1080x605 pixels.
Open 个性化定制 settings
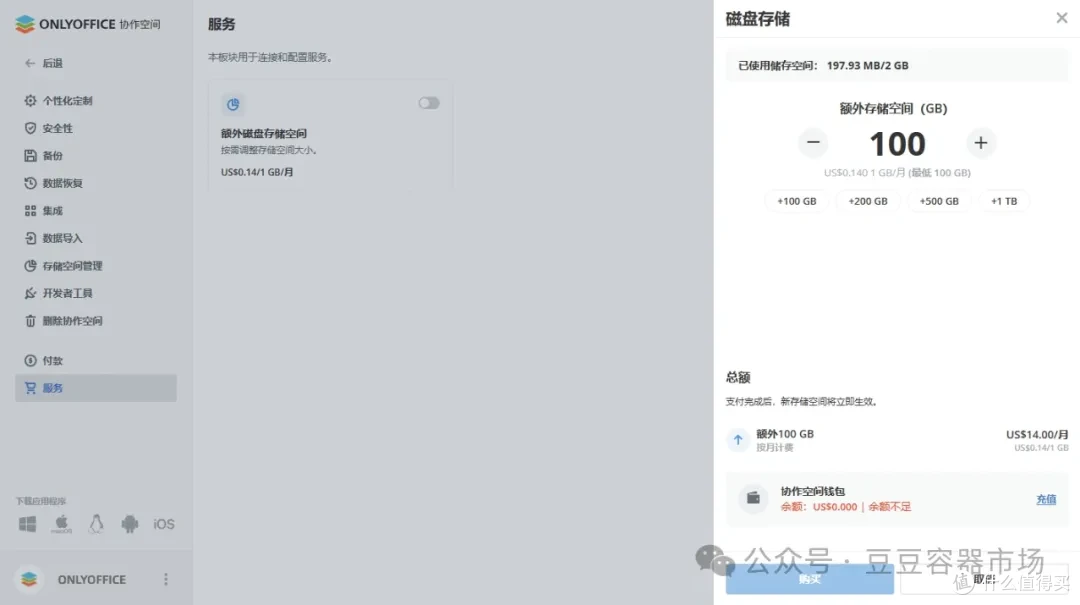(67, 101)
